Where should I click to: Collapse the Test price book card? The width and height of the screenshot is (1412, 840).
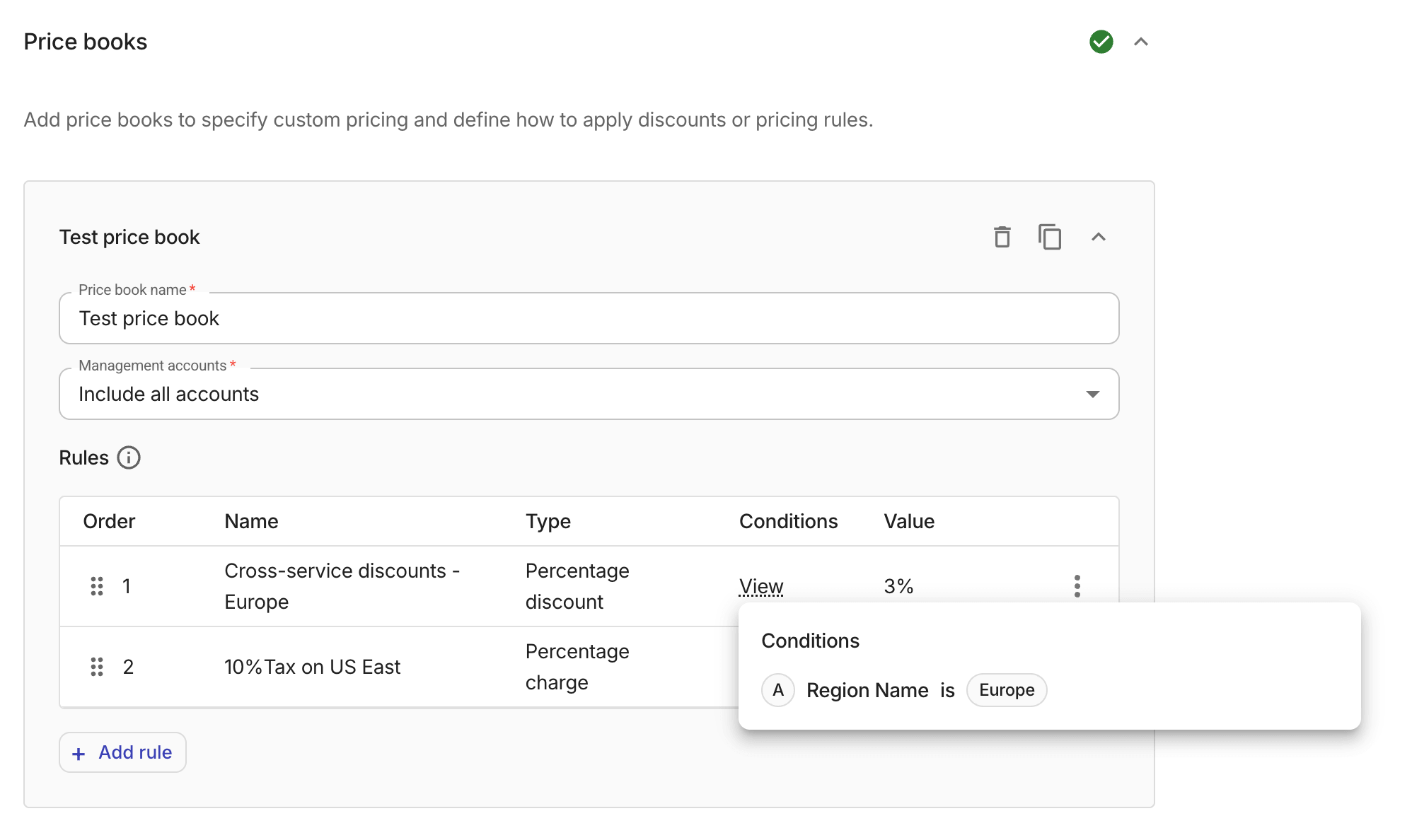click(1098, 237)
